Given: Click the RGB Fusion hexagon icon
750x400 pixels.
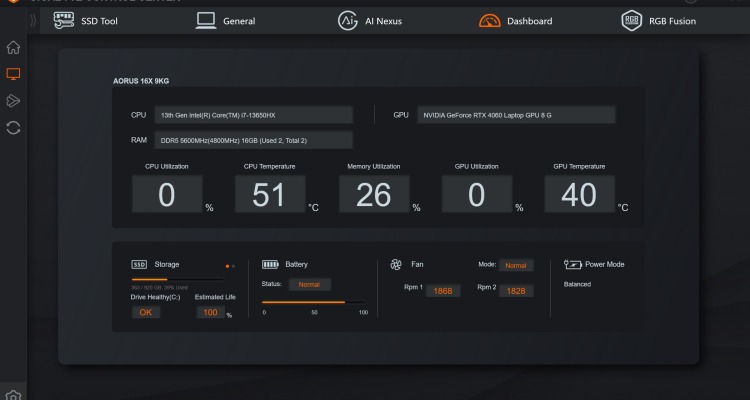Looking at the screenshot, I should point(631,21).
